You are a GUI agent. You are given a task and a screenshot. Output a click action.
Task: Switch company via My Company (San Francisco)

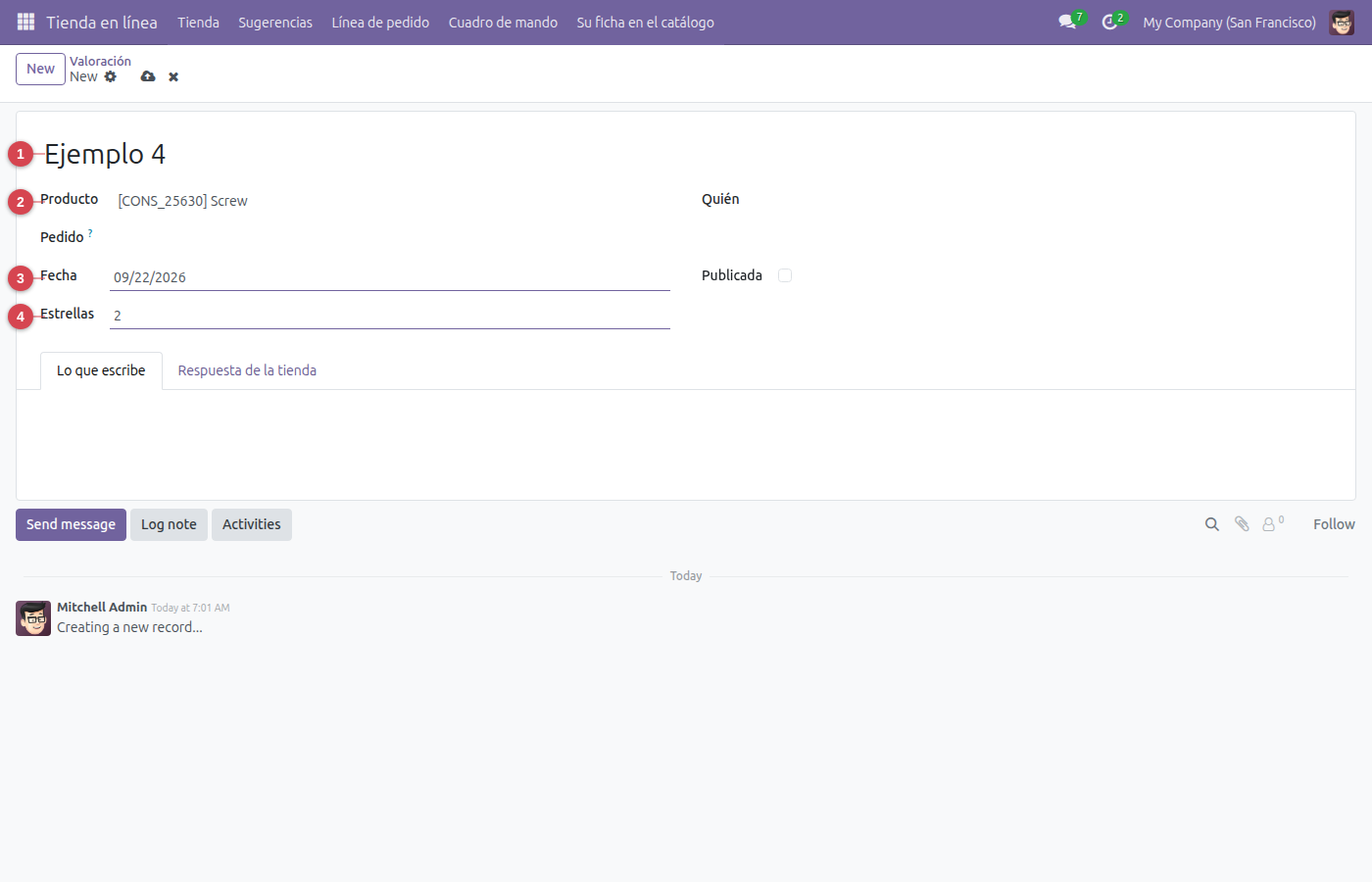coord(1229,22)
